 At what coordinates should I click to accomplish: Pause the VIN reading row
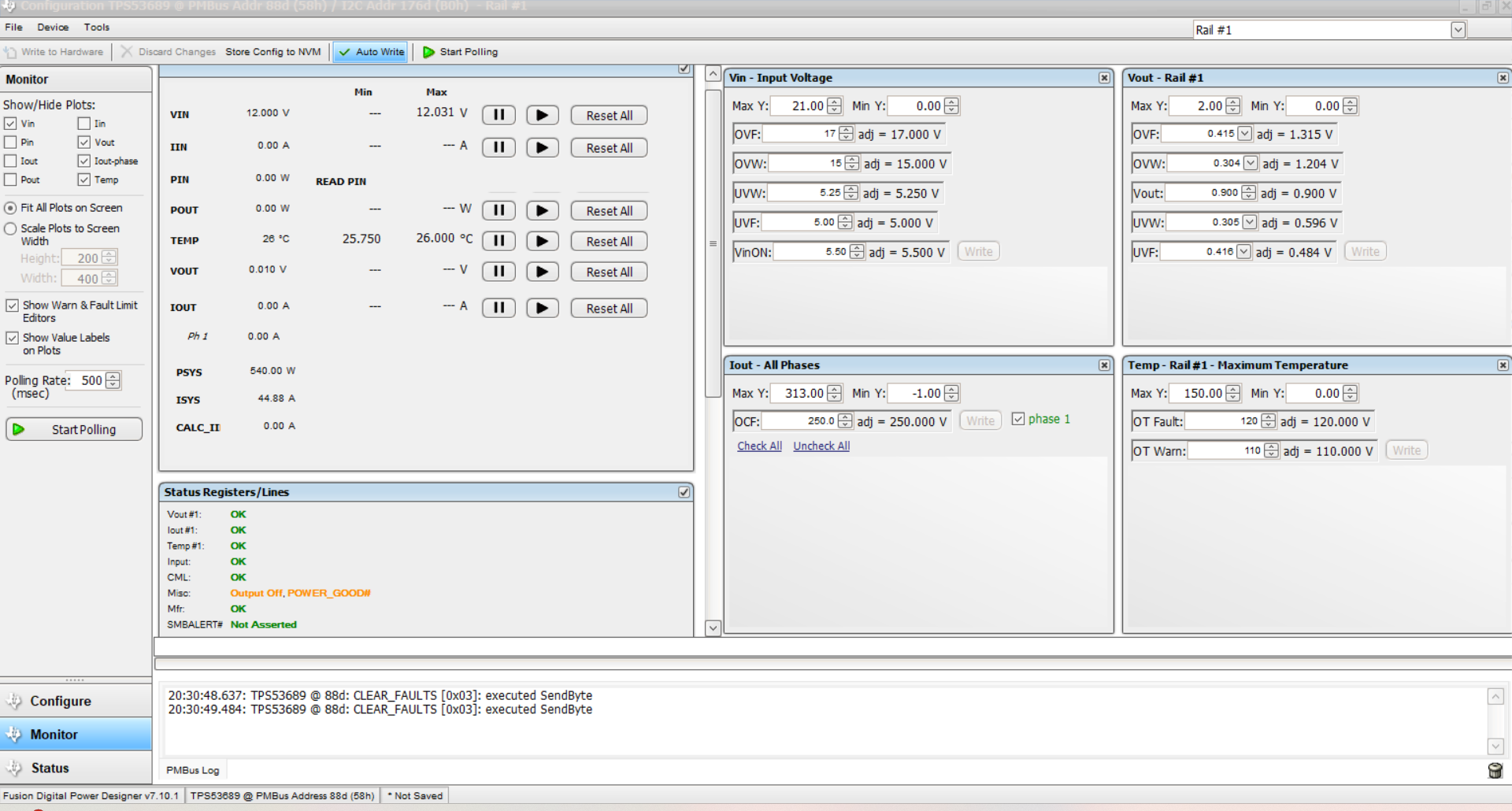[x=498, y=115]
